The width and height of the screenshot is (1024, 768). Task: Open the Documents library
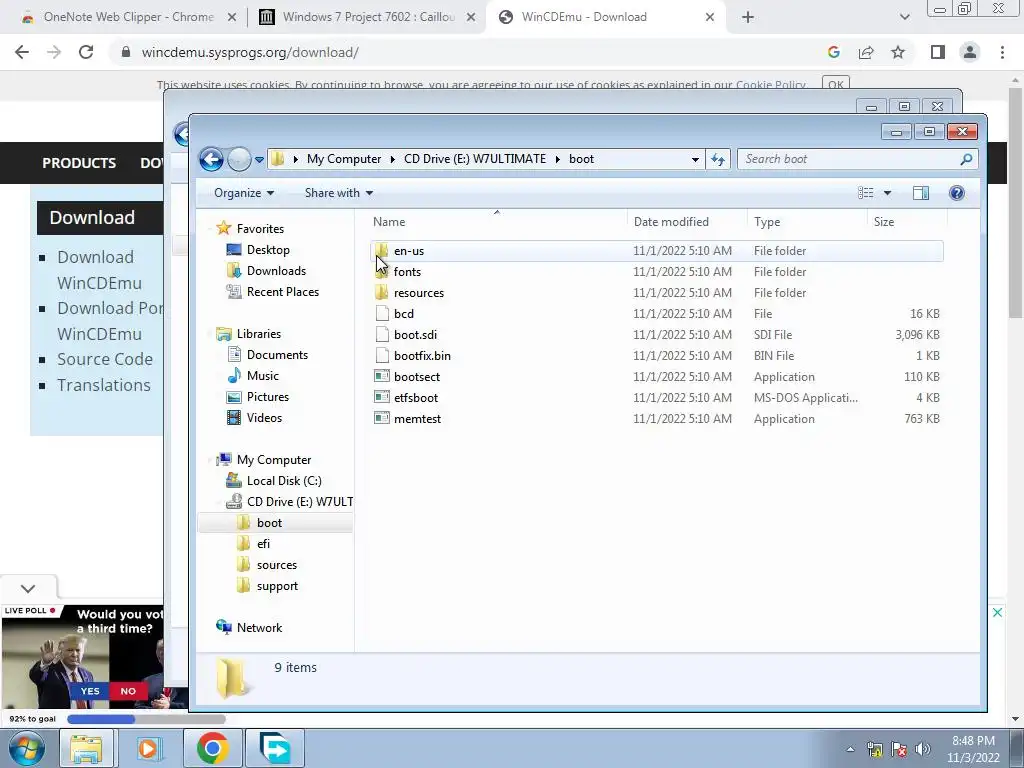point(277,355)
